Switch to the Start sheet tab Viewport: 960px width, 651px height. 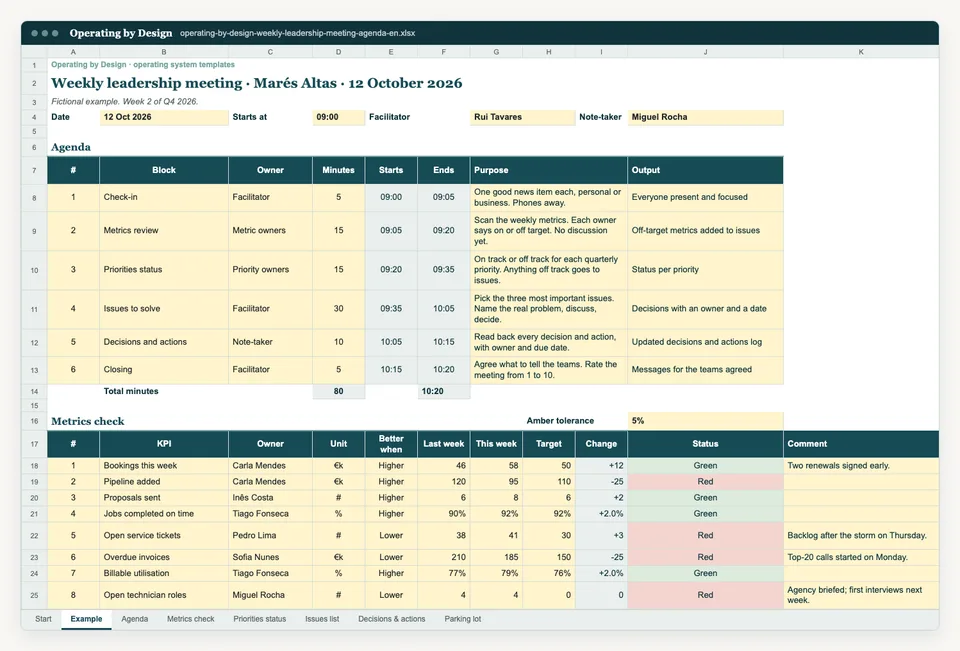[x=43, y=619]
